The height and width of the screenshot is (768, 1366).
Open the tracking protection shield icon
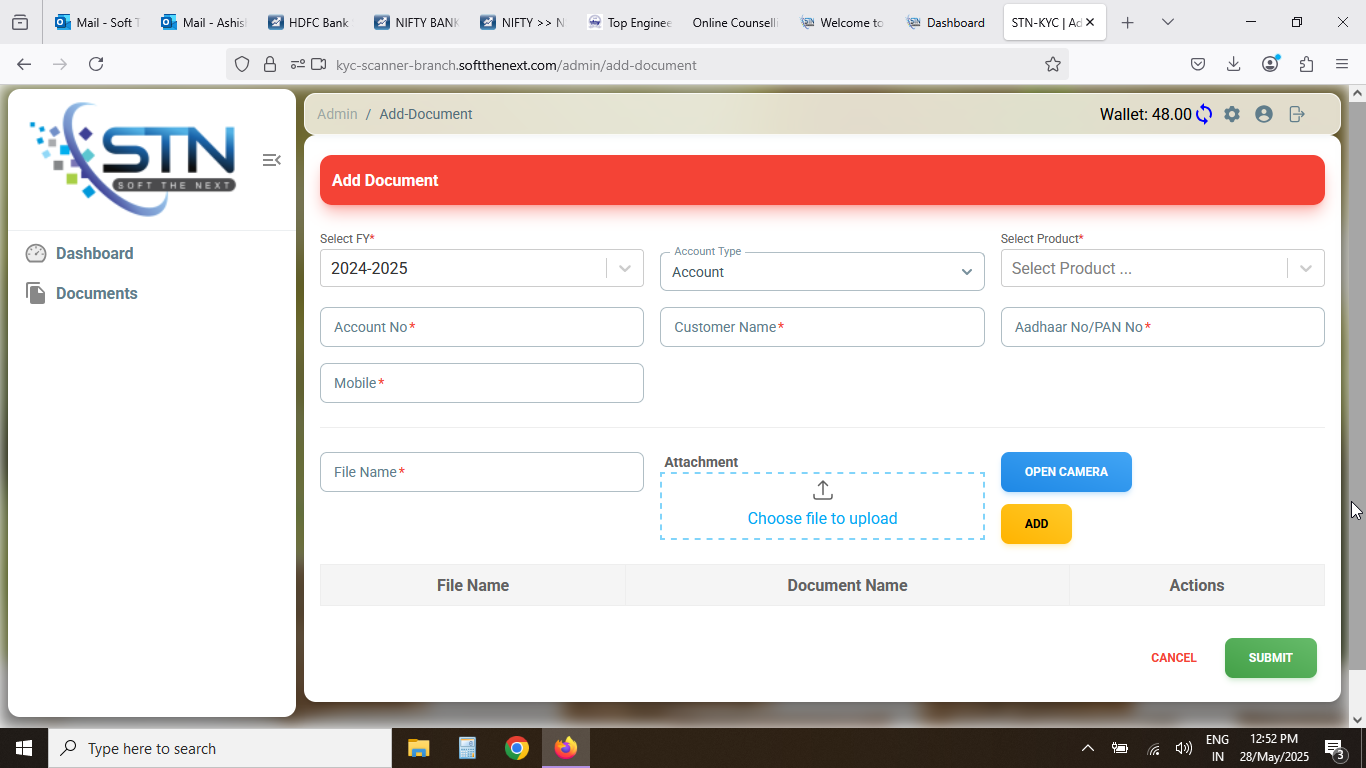241,64
